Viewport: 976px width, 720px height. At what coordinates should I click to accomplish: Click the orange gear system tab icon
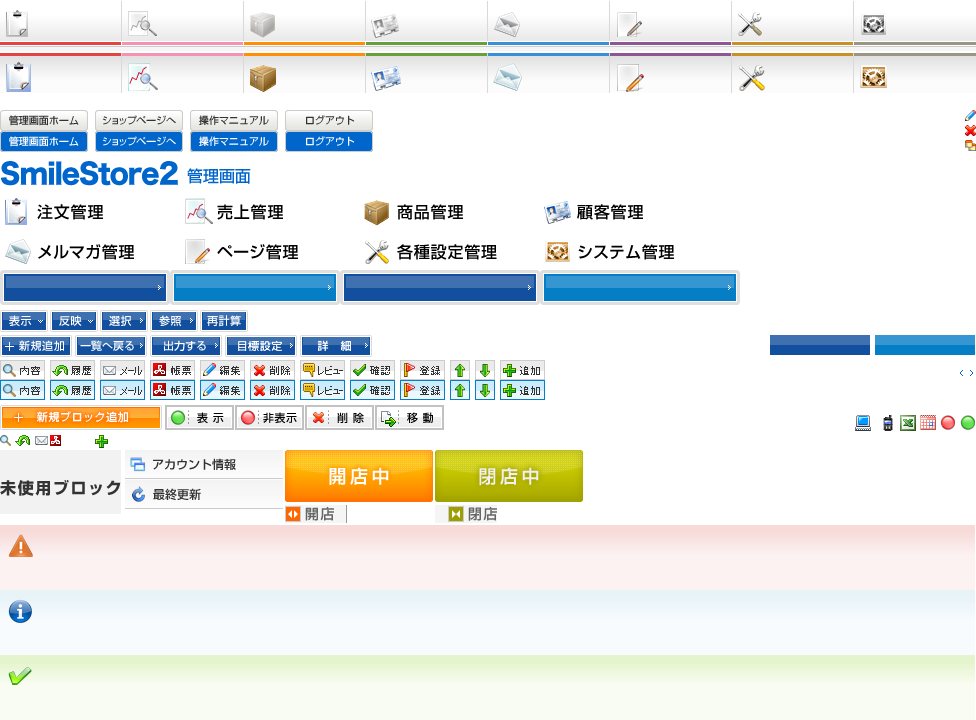[873, 77]
